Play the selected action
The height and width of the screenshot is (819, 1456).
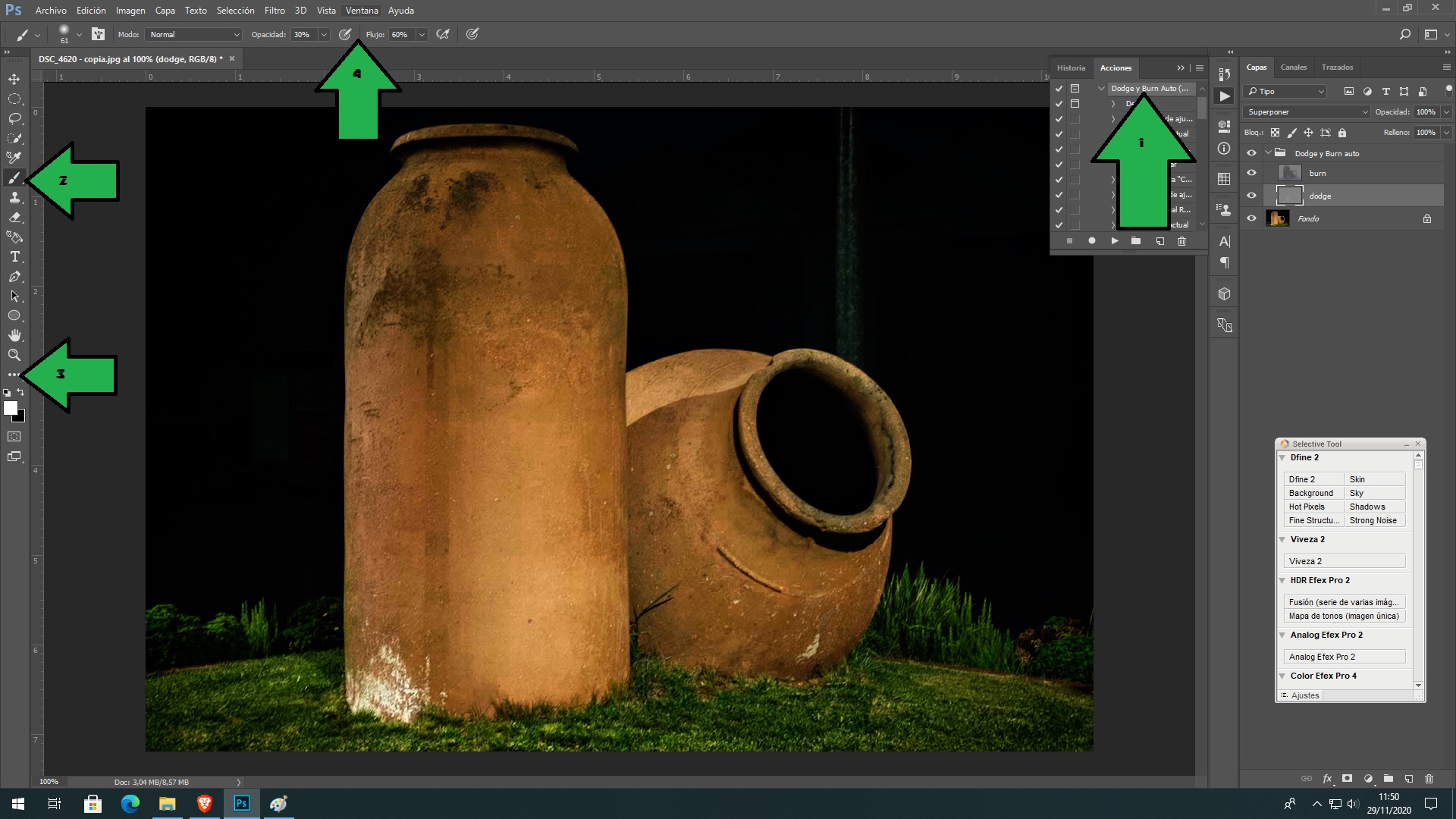pos(1115,241)
